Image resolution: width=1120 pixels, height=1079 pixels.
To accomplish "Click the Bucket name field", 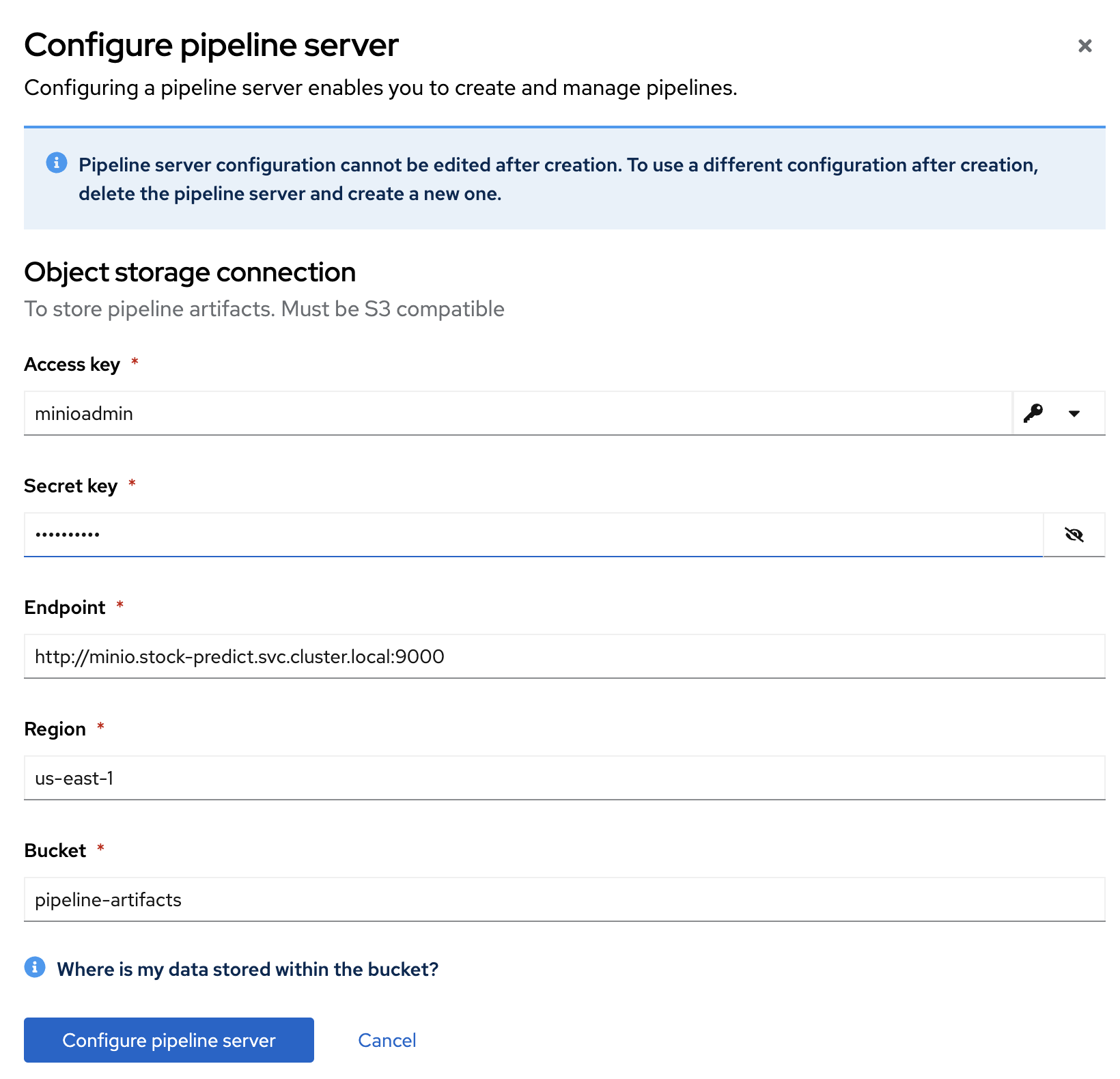I will click(x=564, y=899).
